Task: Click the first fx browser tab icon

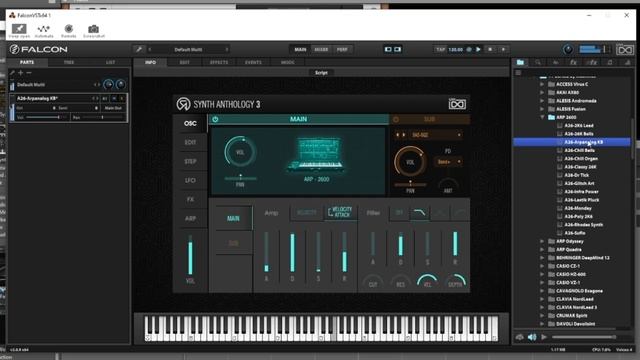Action: [x=573, y=62]
